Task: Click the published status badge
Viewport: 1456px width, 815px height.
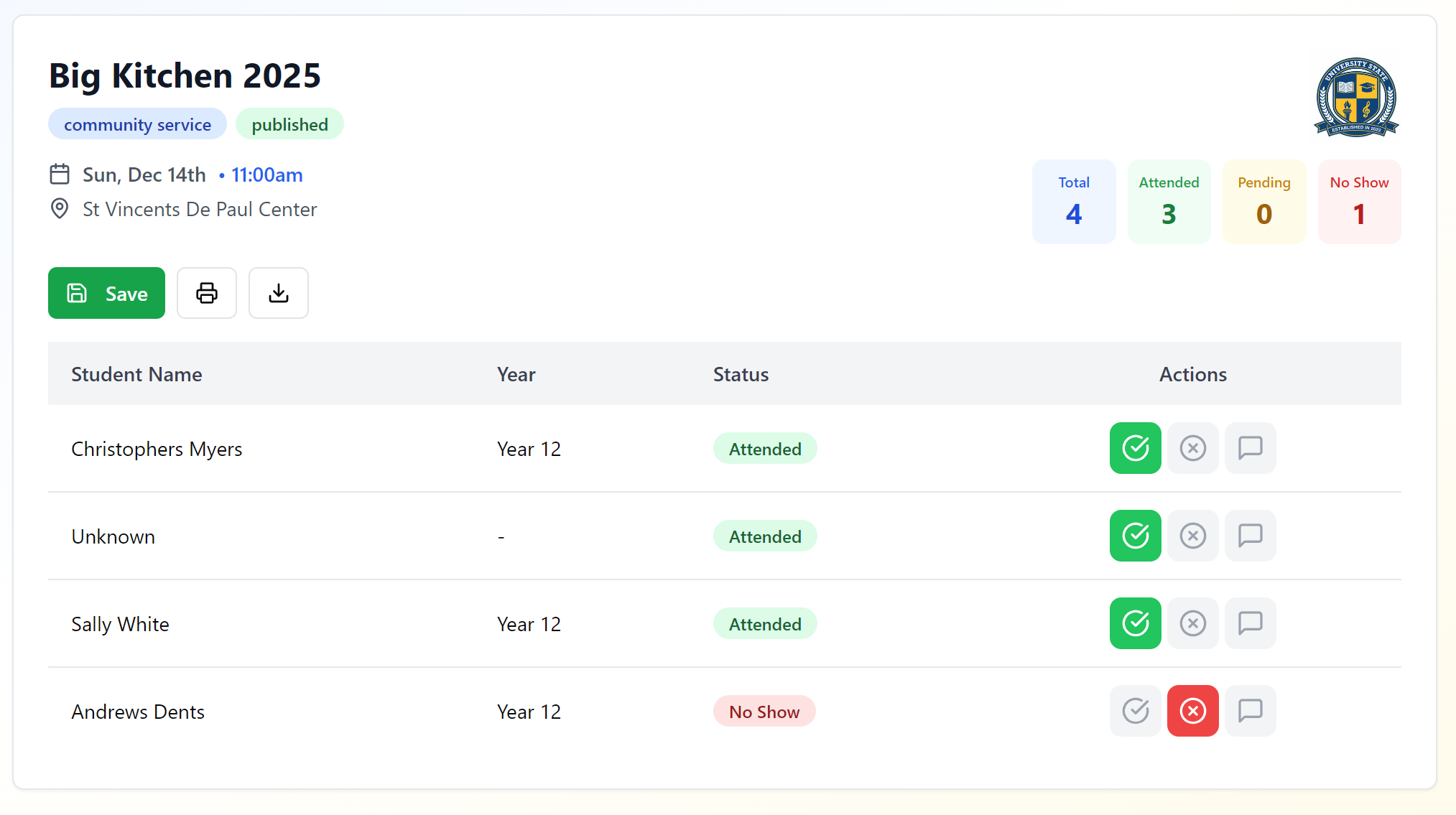Action: point(289,124)
